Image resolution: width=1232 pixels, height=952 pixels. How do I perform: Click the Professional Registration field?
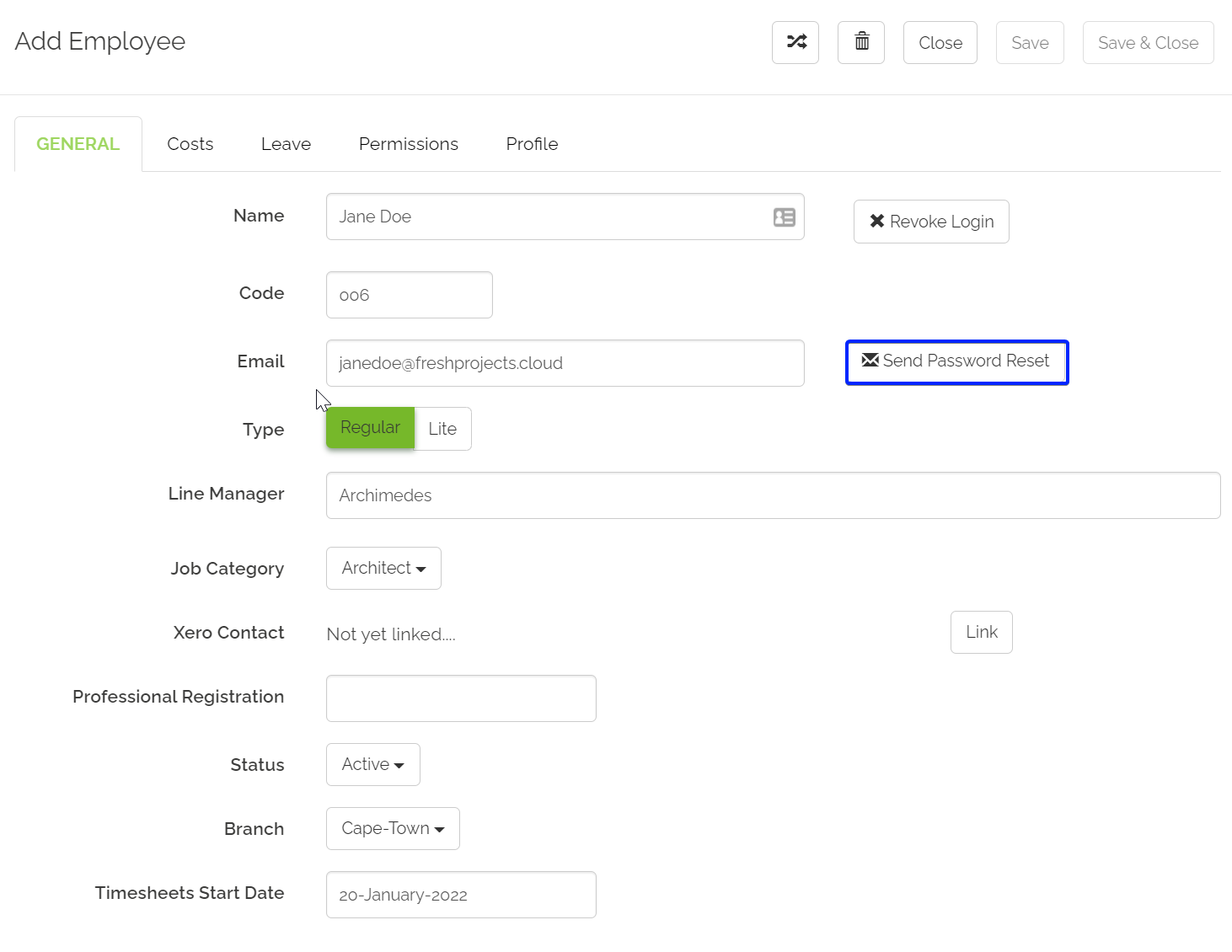[x=461, y=698]
